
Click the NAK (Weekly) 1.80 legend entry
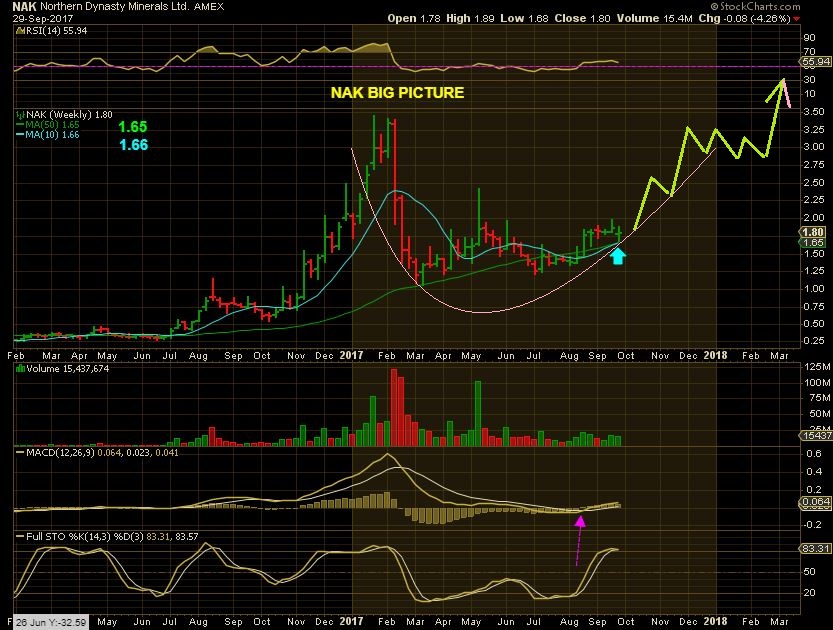pyautogui.click(x=69, y=115)
